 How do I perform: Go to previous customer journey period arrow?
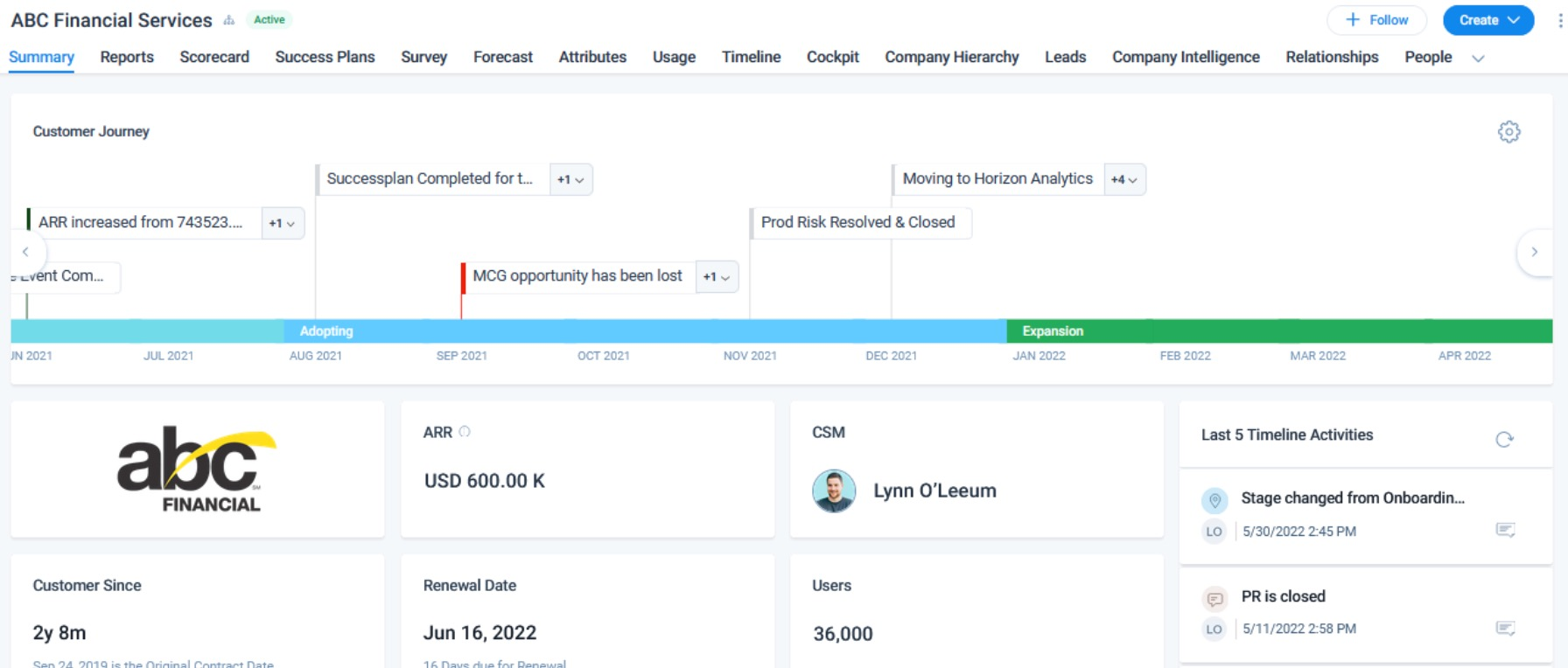point(26,252)
